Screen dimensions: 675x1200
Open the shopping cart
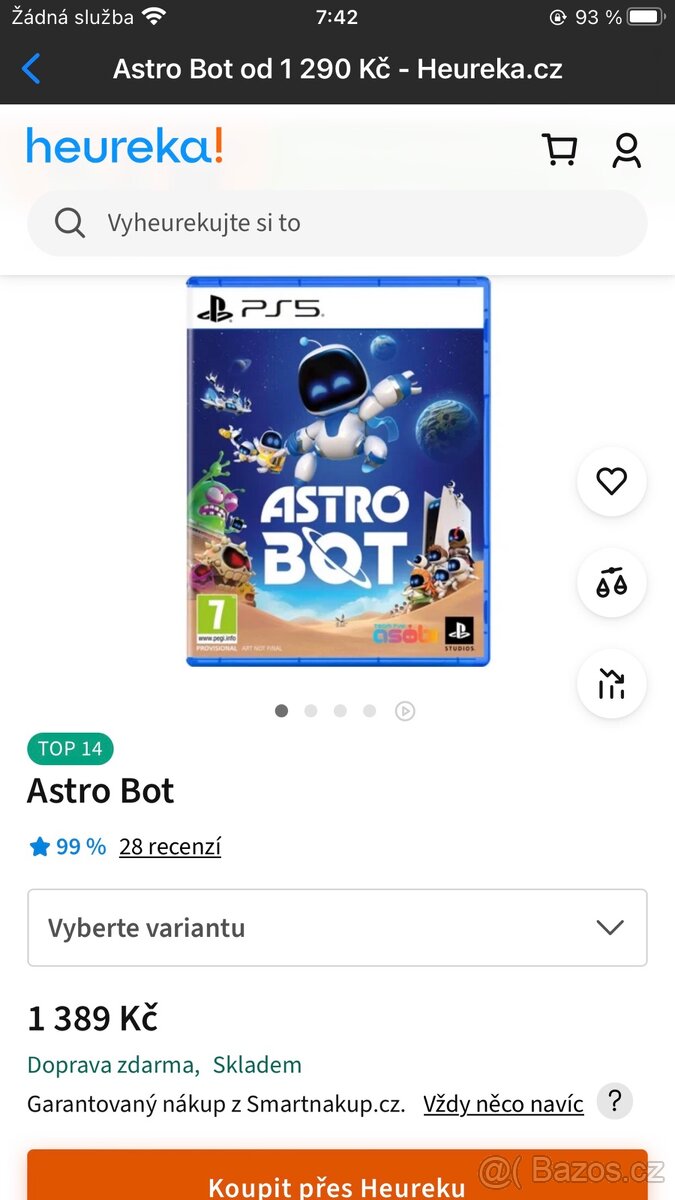pyautogui.click(x=559, y=150)
